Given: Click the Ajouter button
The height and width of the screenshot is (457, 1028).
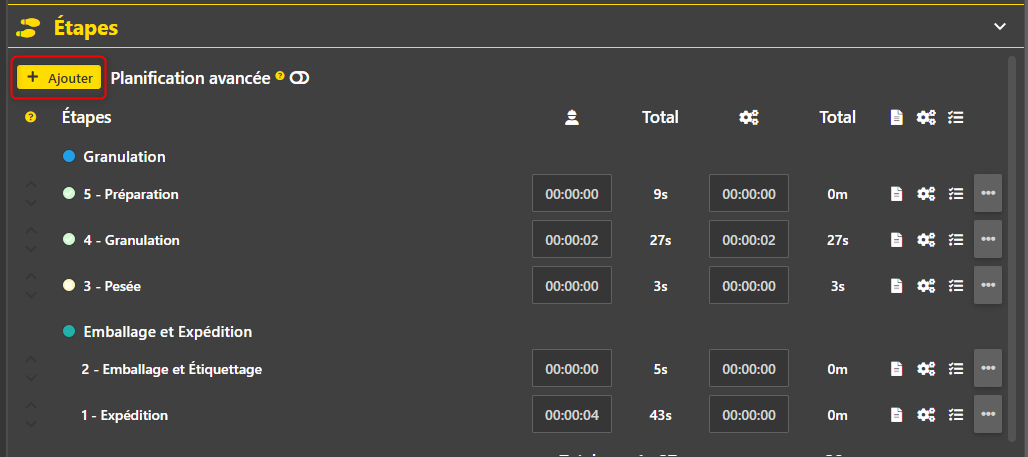Looking at the screenshot, I should (x=59, y=78).
